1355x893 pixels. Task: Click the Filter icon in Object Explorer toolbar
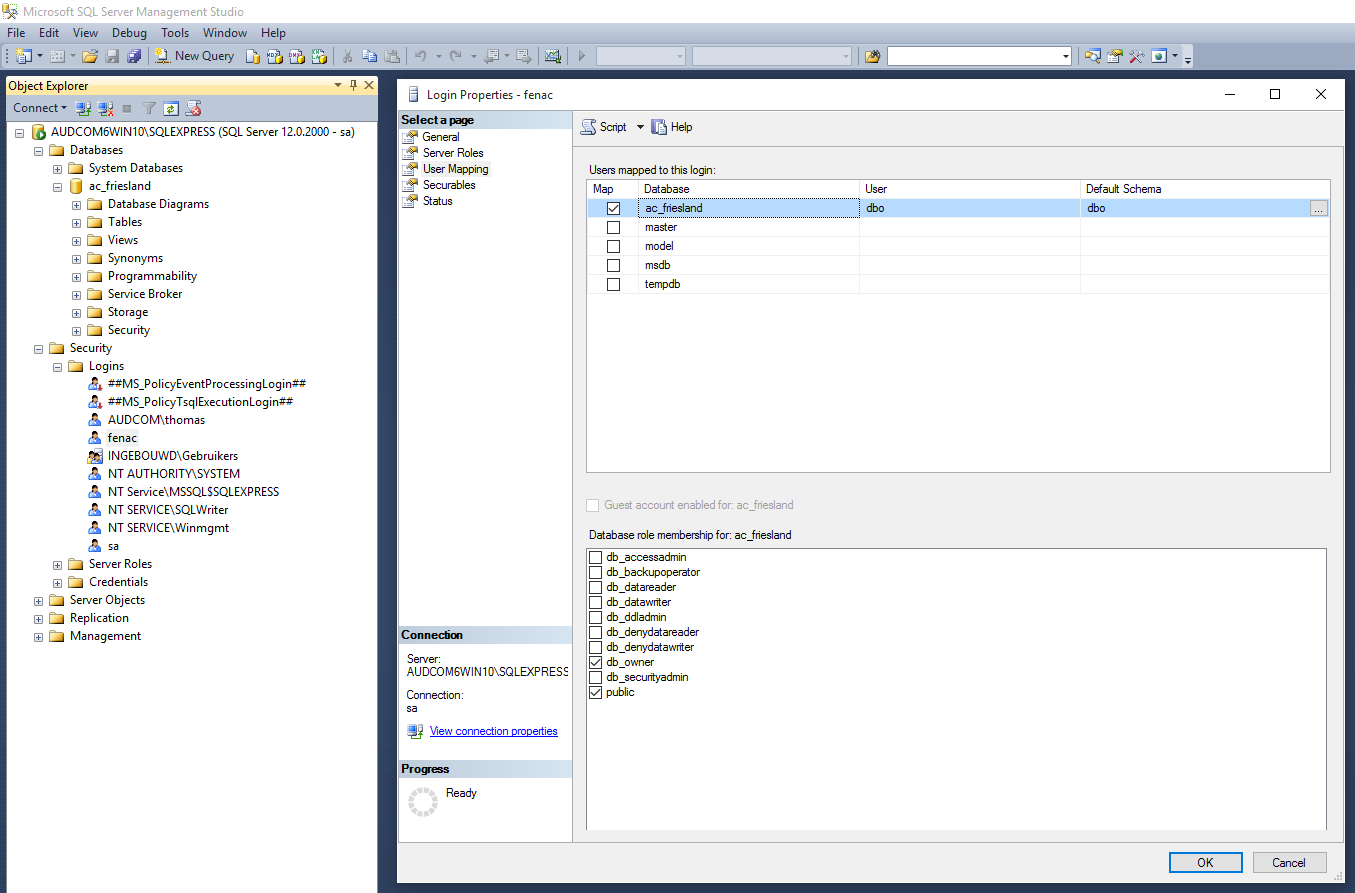(x=149, y=108)
